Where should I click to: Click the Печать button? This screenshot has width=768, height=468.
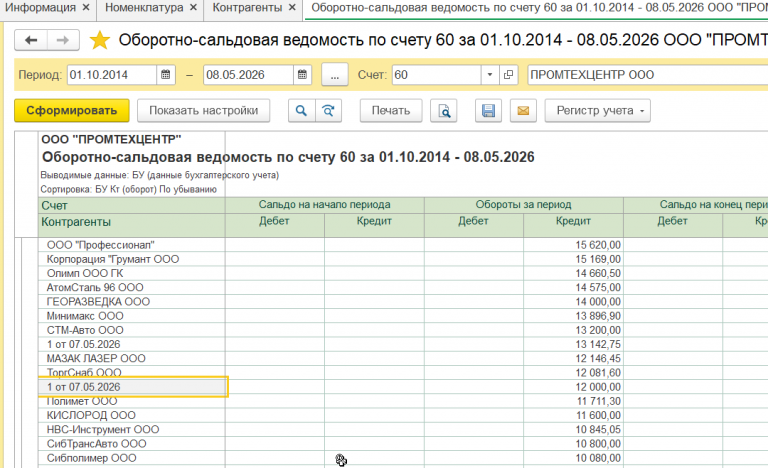point(391,111)
